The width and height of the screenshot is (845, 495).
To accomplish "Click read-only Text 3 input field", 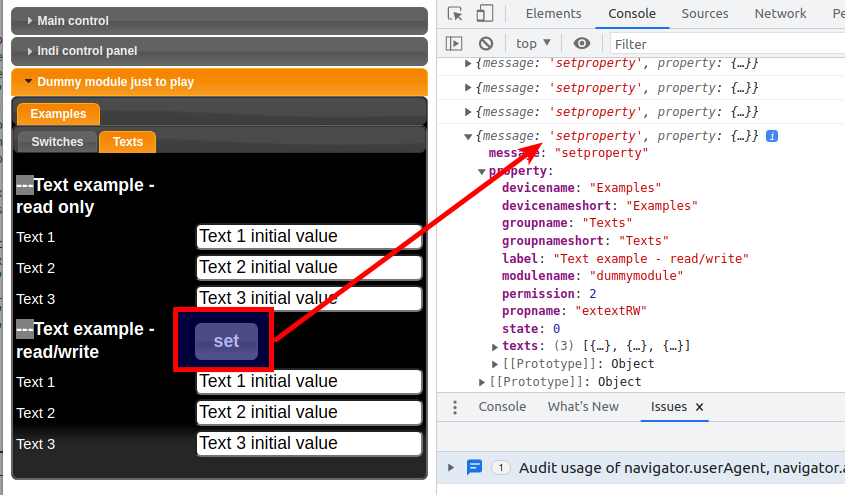I will click(309, 298).
